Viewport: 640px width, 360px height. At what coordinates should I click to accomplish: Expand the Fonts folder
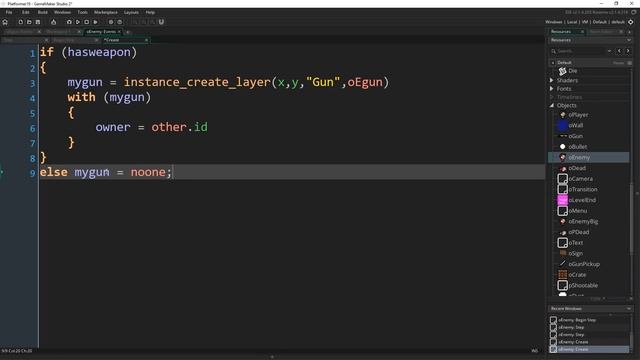[x=552, y=89]
